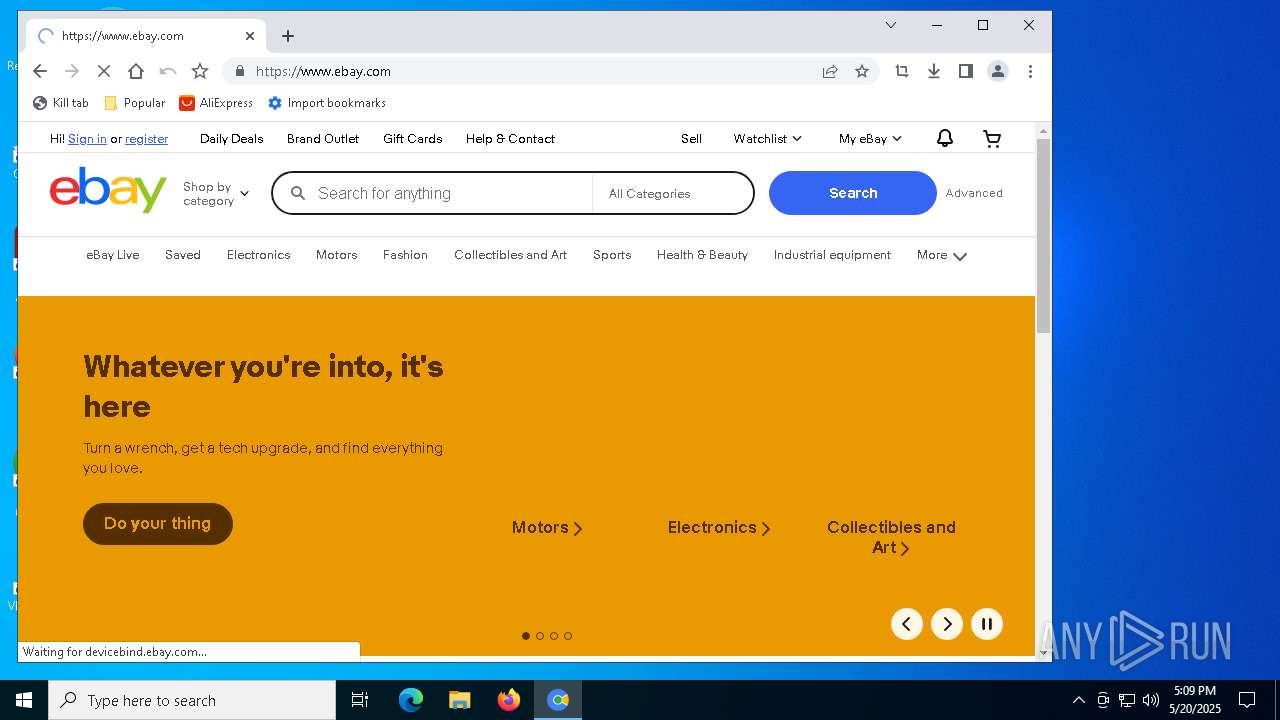Screen dimensions: 1280x720
Task: Click the undo arrow in browser toolbar
Action: [x=168, y=71]
